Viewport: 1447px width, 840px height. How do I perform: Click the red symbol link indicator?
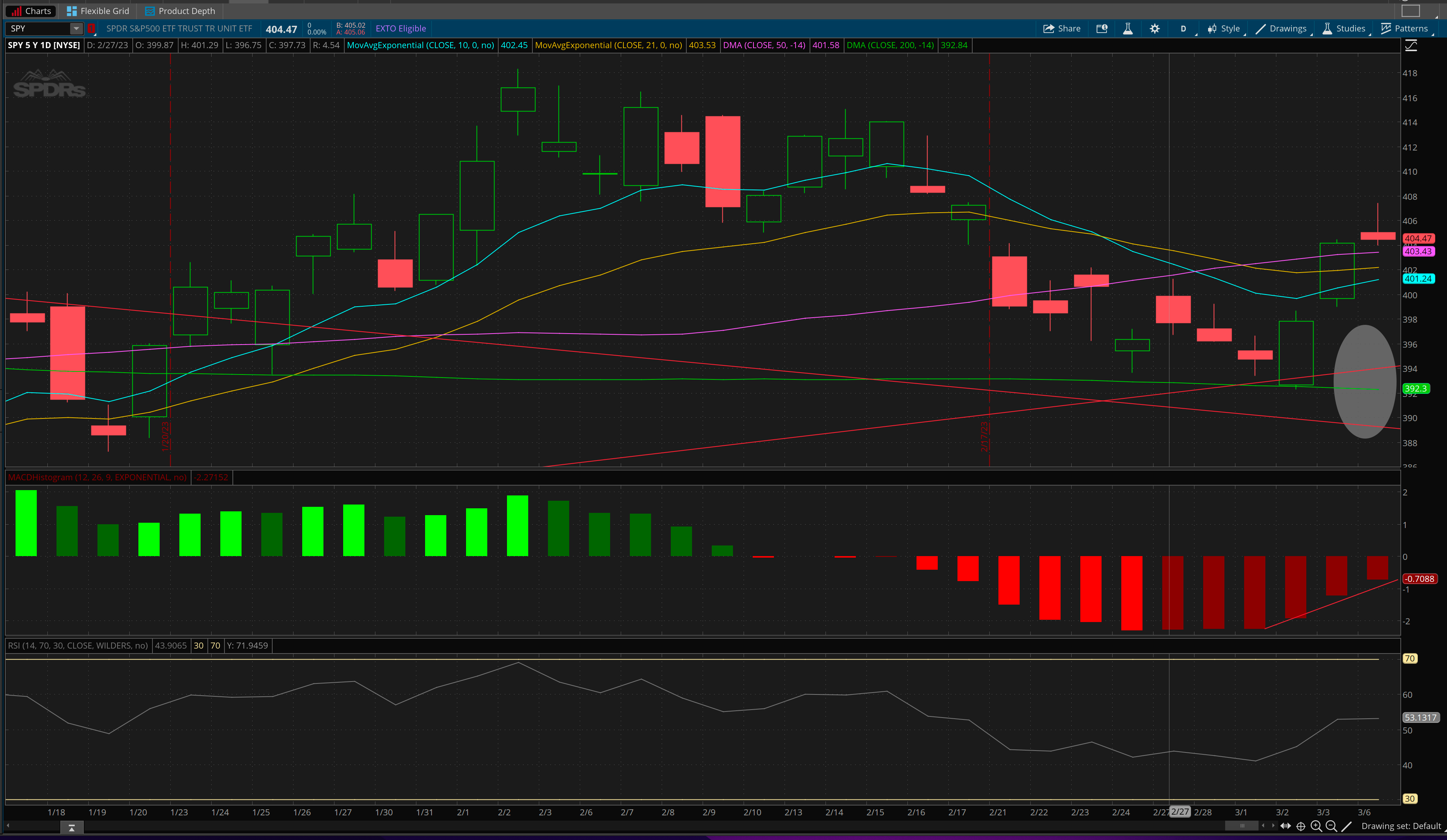pos(91,29)
